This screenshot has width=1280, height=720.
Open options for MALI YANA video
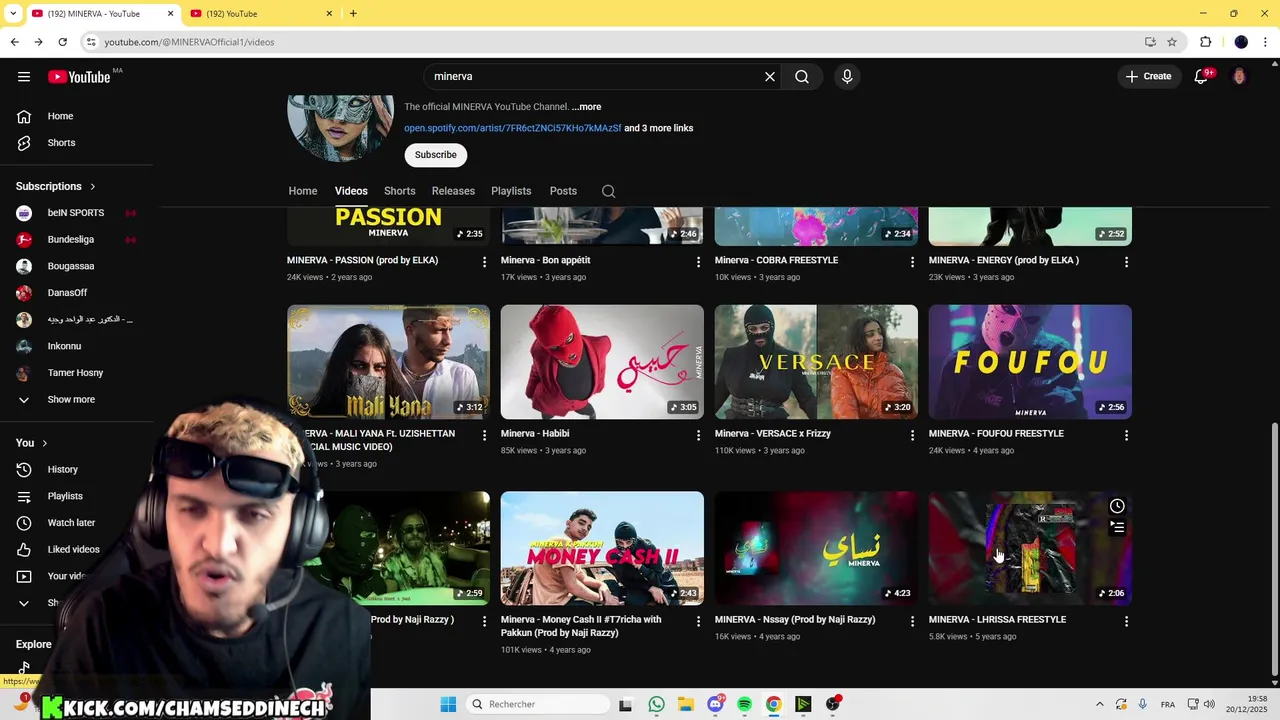(484, 435)
